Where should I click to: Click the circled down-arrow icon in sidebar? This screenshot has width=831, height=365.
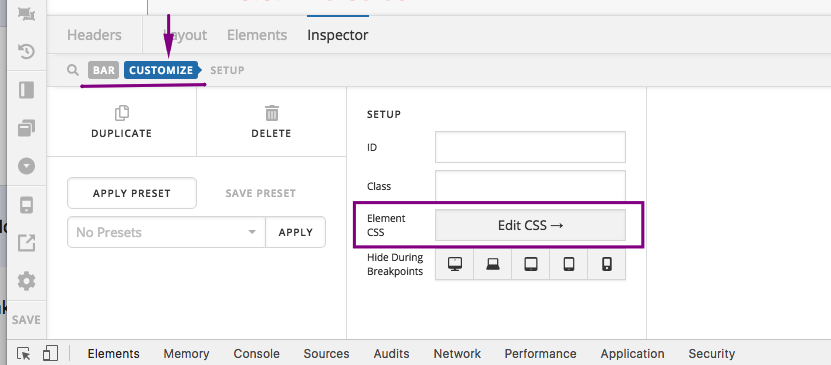coord(26,166)
